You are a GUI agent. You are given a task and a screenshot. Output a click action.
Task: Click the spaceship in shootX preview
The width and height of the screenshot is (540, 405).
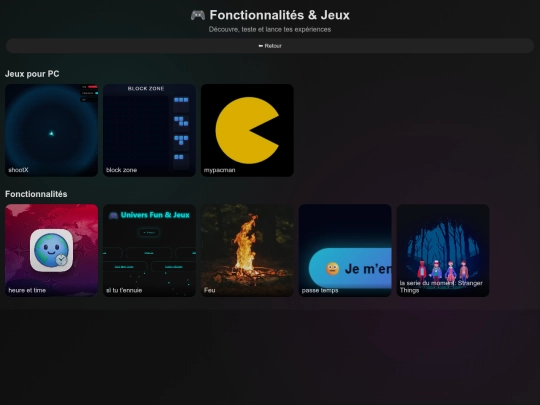point(51,134)
